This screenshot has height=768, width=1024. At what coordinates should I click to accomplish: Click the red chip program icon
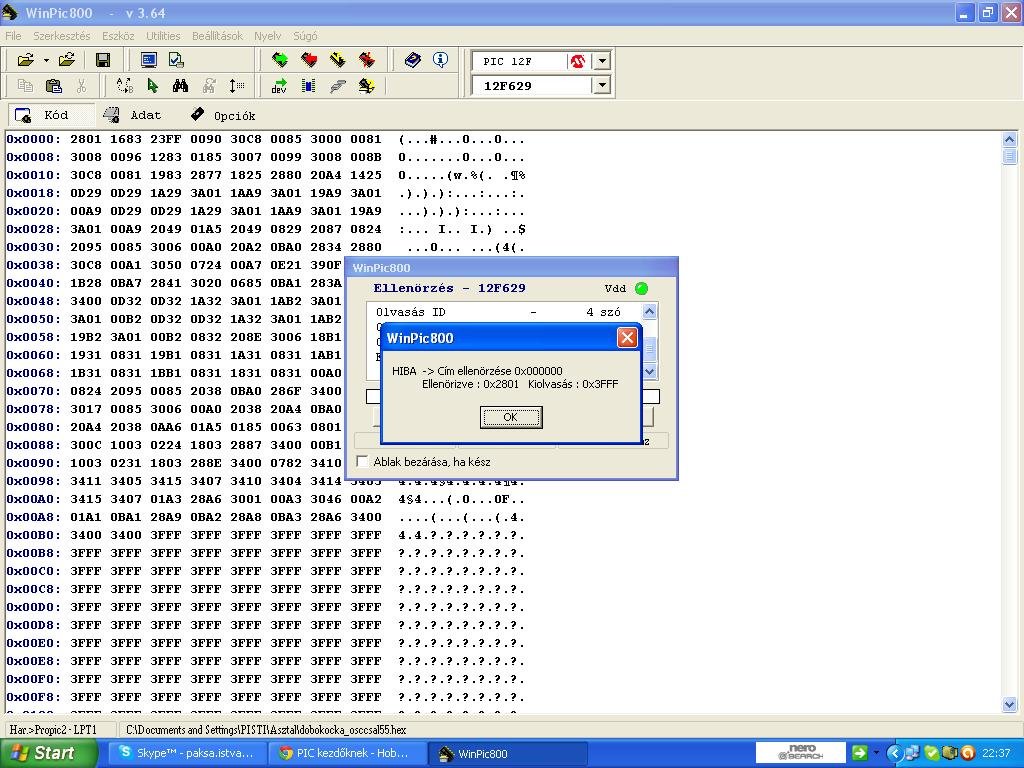(x=309, y=60)
